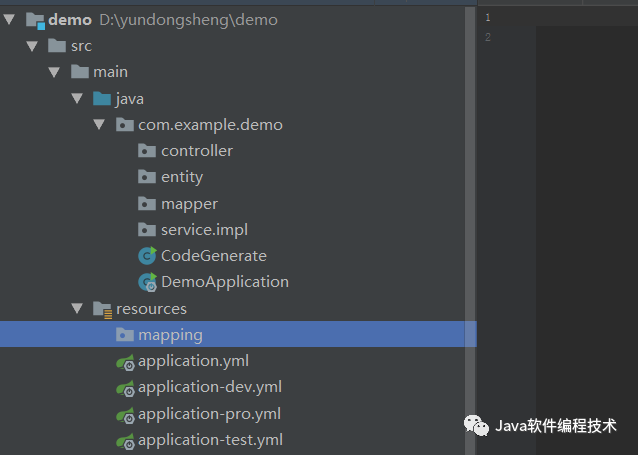Image resolution: width=638 pixels, height=455 pixels.
Task: Click the mapping folder icon
Action: pos(125,335)
